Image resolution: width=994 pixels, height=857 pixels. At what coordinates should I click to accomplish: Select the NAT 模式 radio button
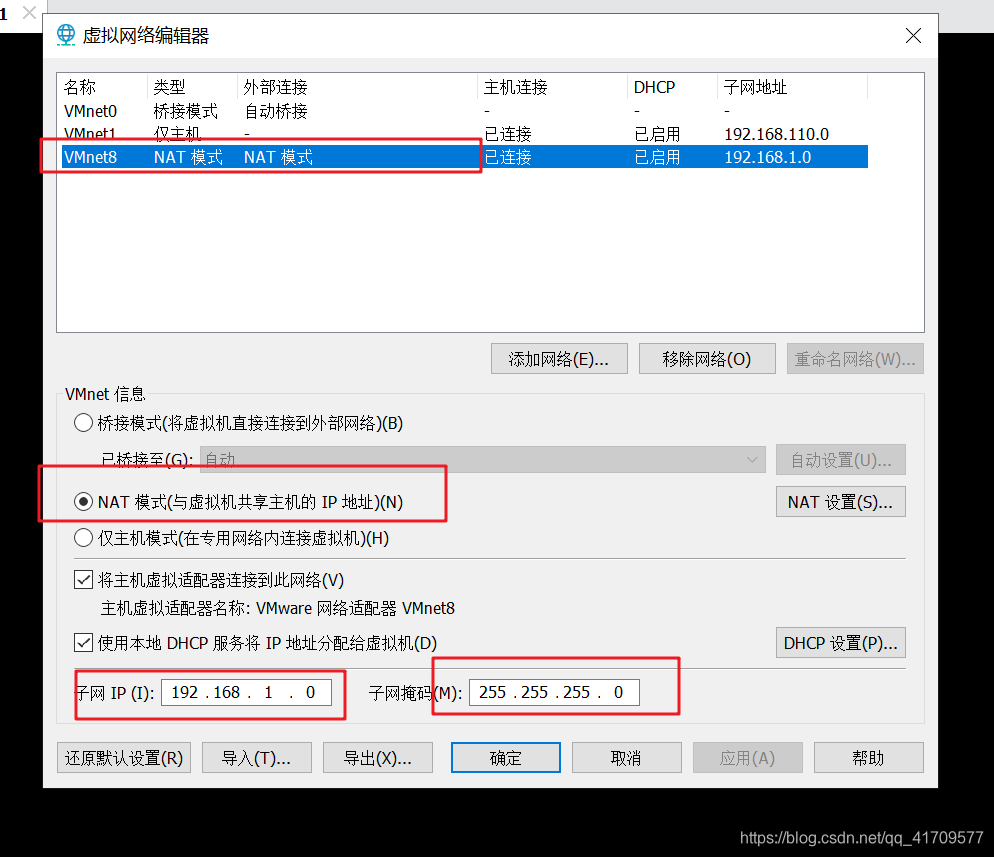pos(83,502)
